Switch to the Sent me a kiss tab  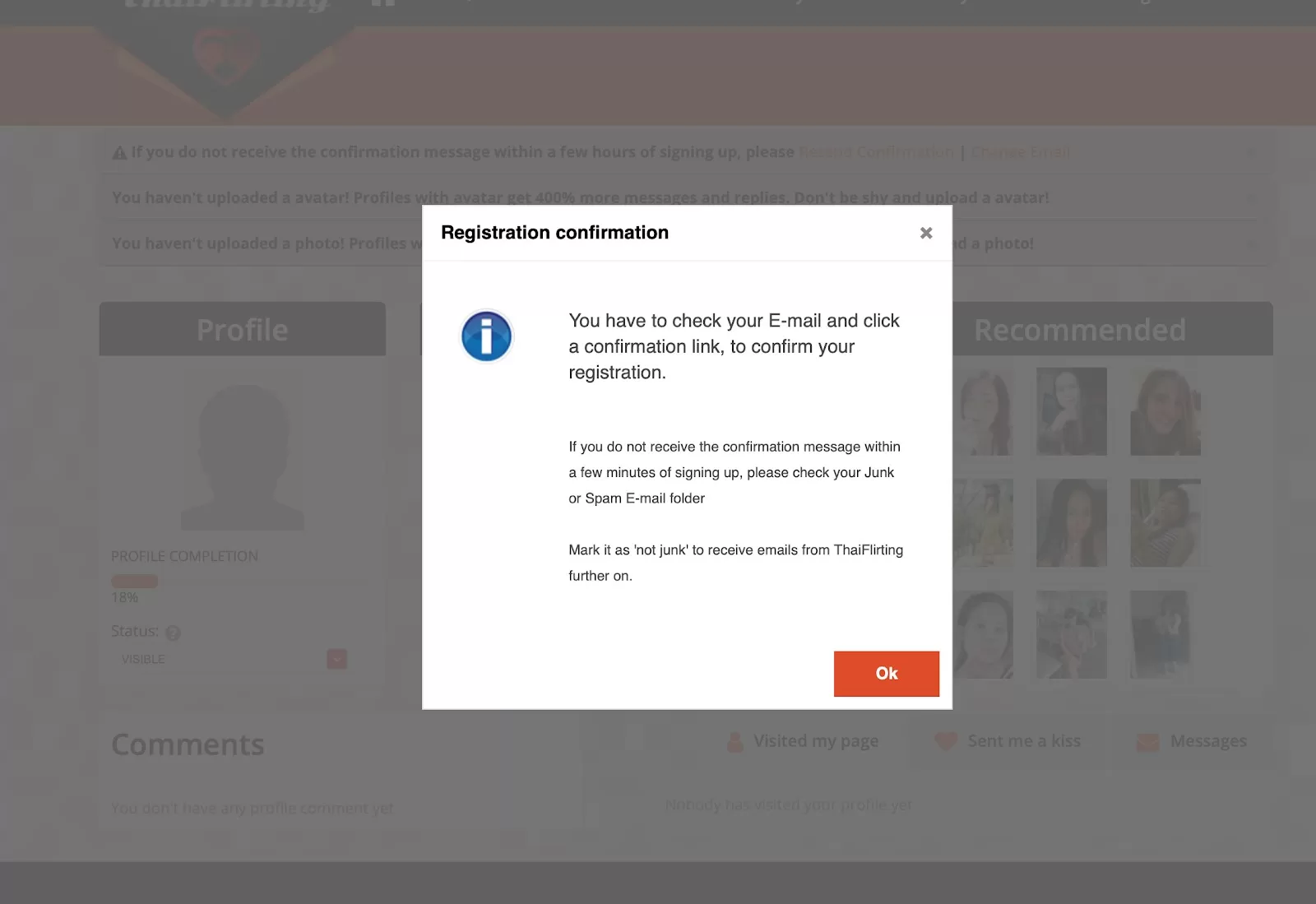click(x=1023, y=741)
